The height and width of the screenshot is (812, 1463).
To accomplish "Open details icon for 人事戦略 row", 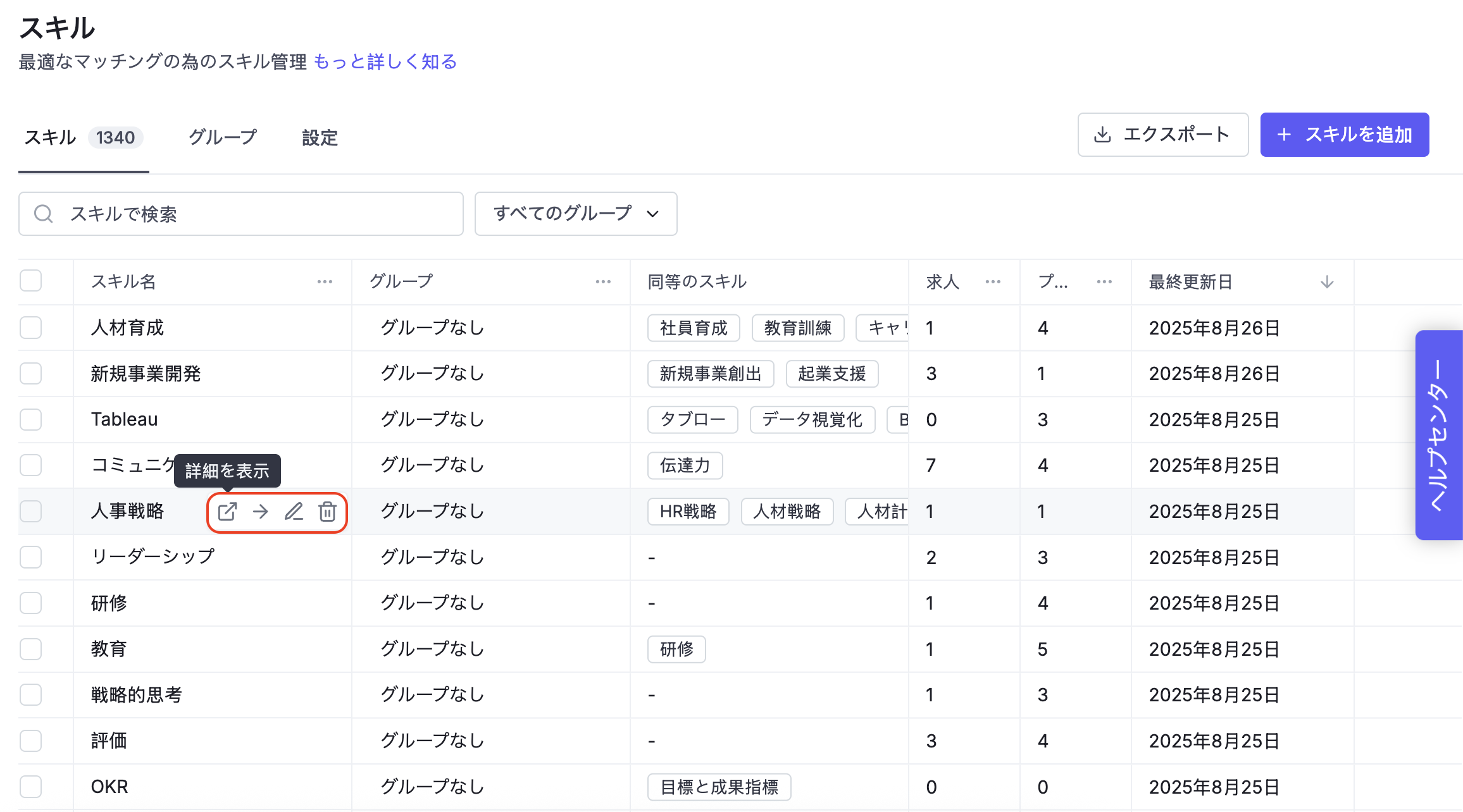I will point(227,512).
